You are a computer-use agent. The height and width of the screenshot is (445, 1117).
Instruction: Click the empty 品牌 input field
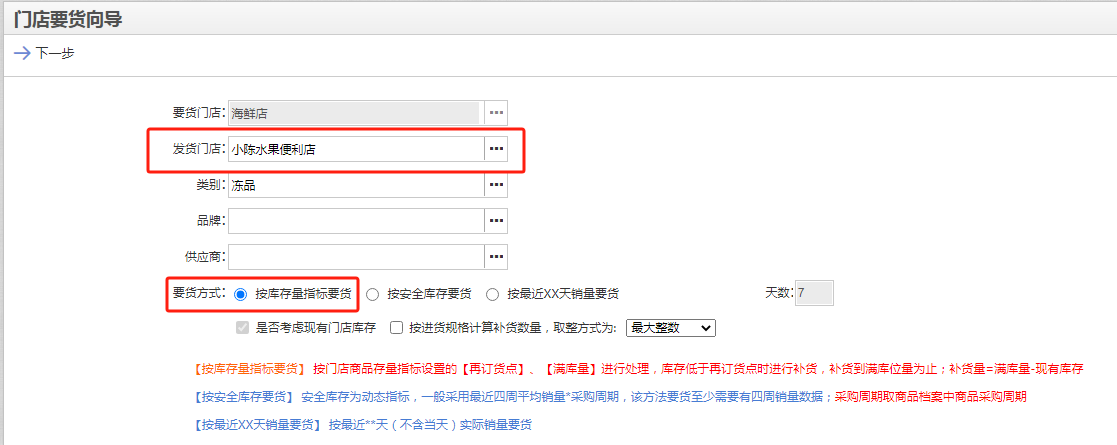pos(356,221)
